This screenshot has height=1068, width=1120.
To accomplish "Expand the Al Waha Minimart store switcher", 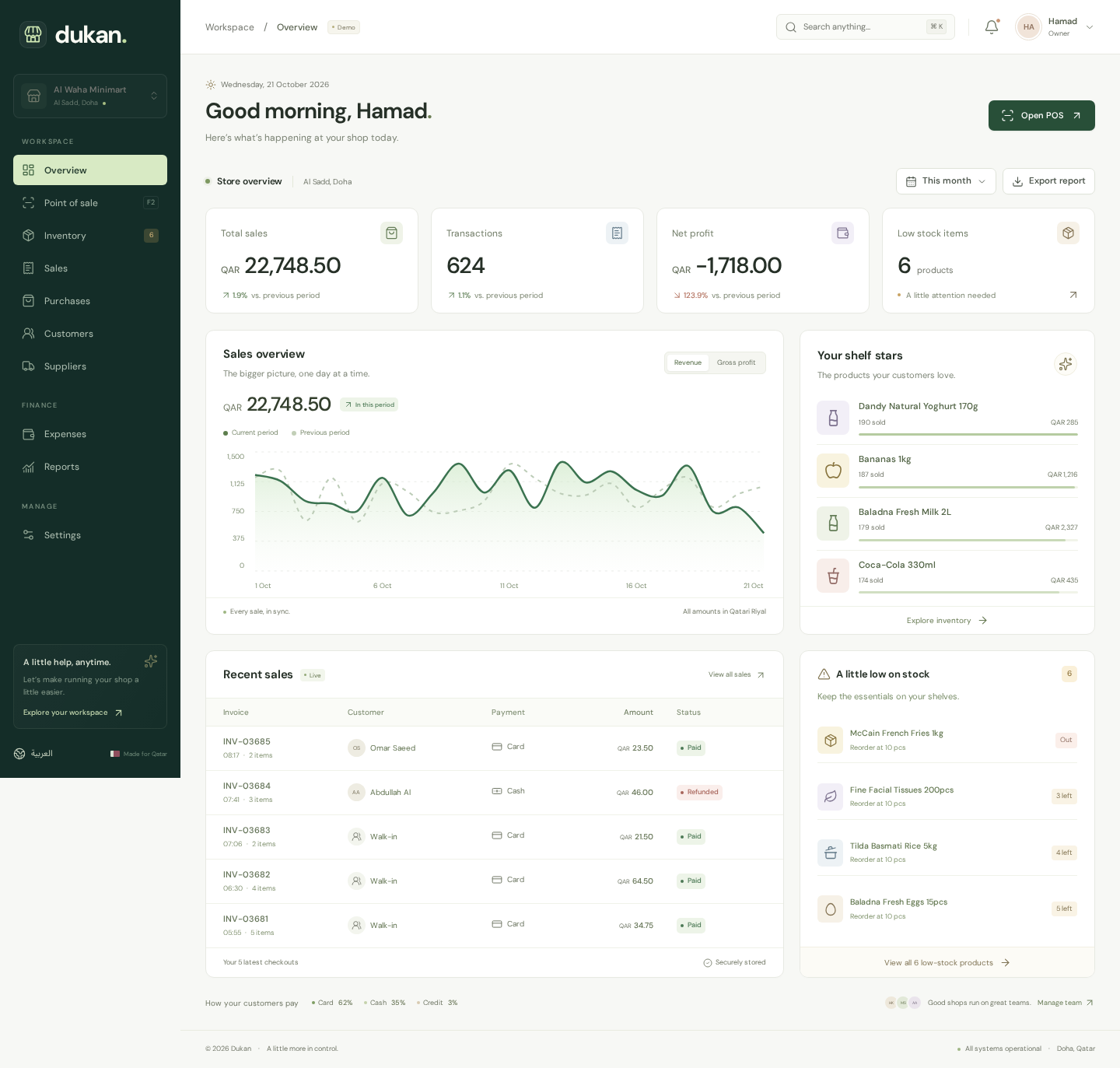I will 90,96.
